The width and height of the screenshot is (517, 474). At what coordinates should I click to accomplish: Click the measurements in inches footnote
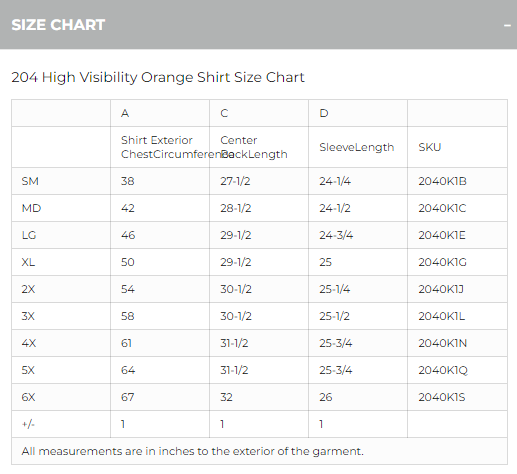(x=193, y=451)
